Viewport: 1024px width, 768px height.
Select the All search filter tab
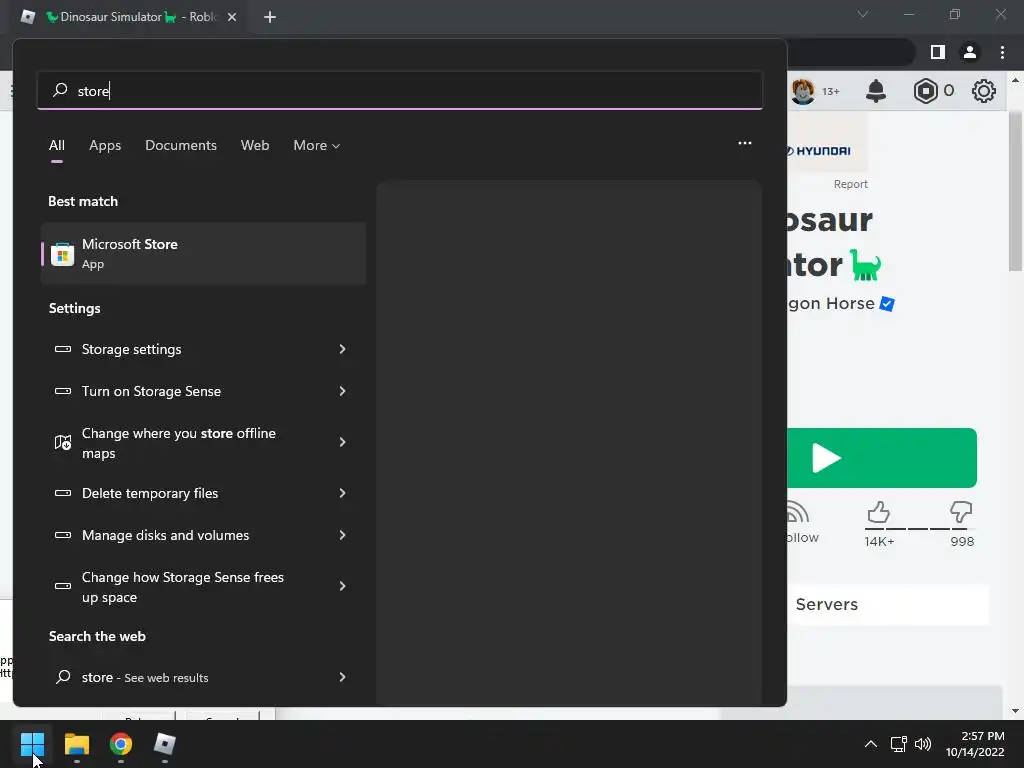(57, 145)
